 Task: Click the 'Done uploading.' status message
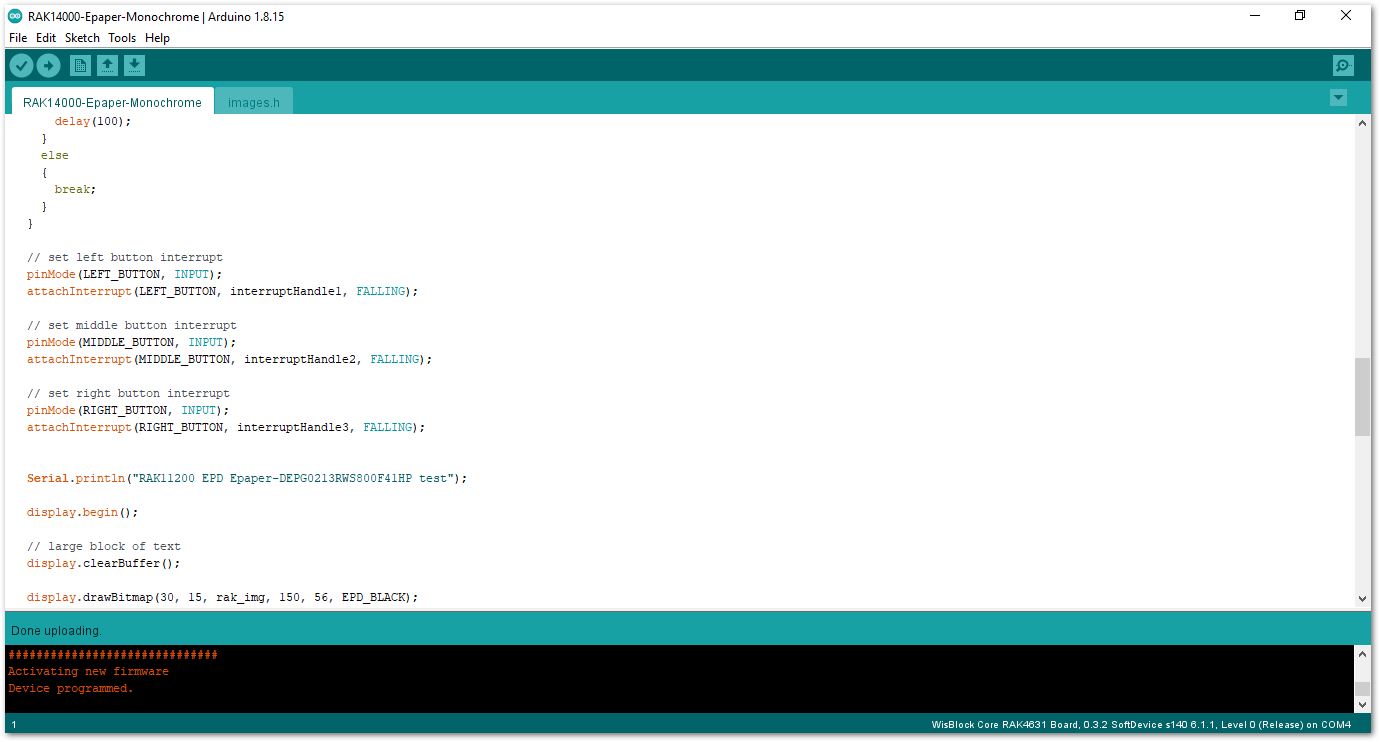point(56,631)
